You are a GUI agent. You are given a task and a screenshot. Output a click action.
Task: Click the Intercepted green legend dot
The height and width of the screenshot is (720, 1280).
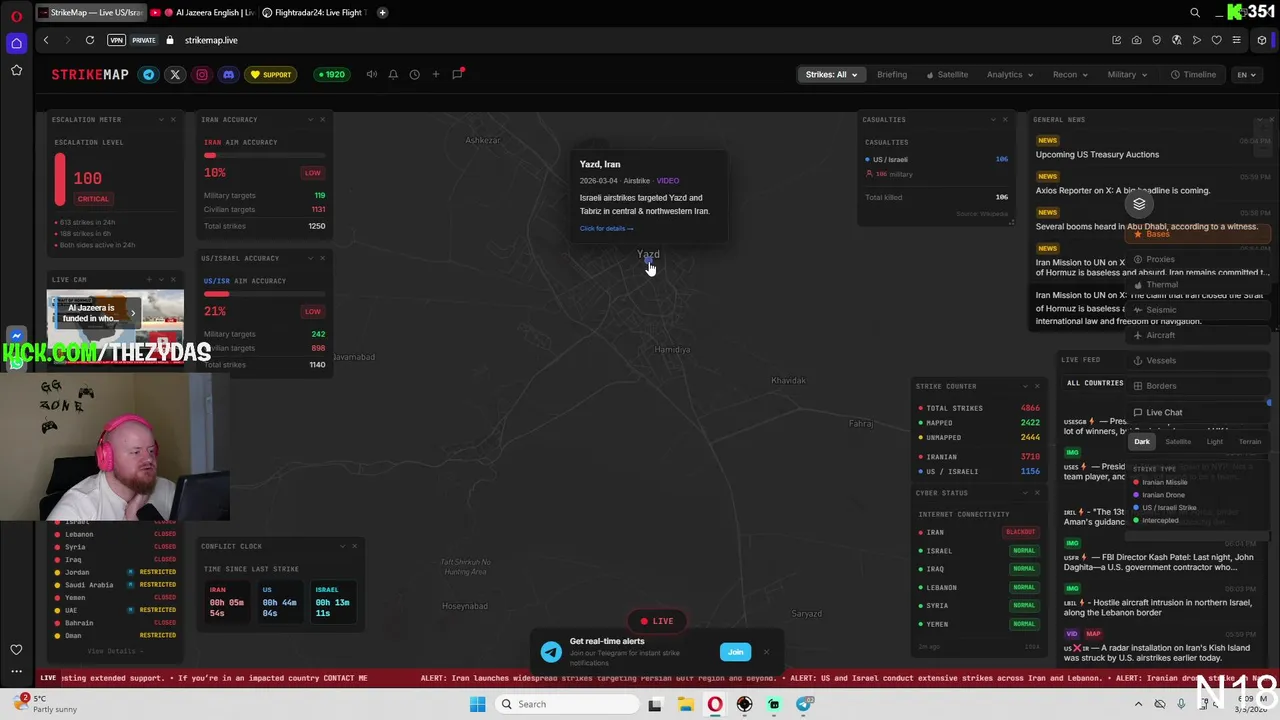pyautogui.click(x=1136, y=520)
